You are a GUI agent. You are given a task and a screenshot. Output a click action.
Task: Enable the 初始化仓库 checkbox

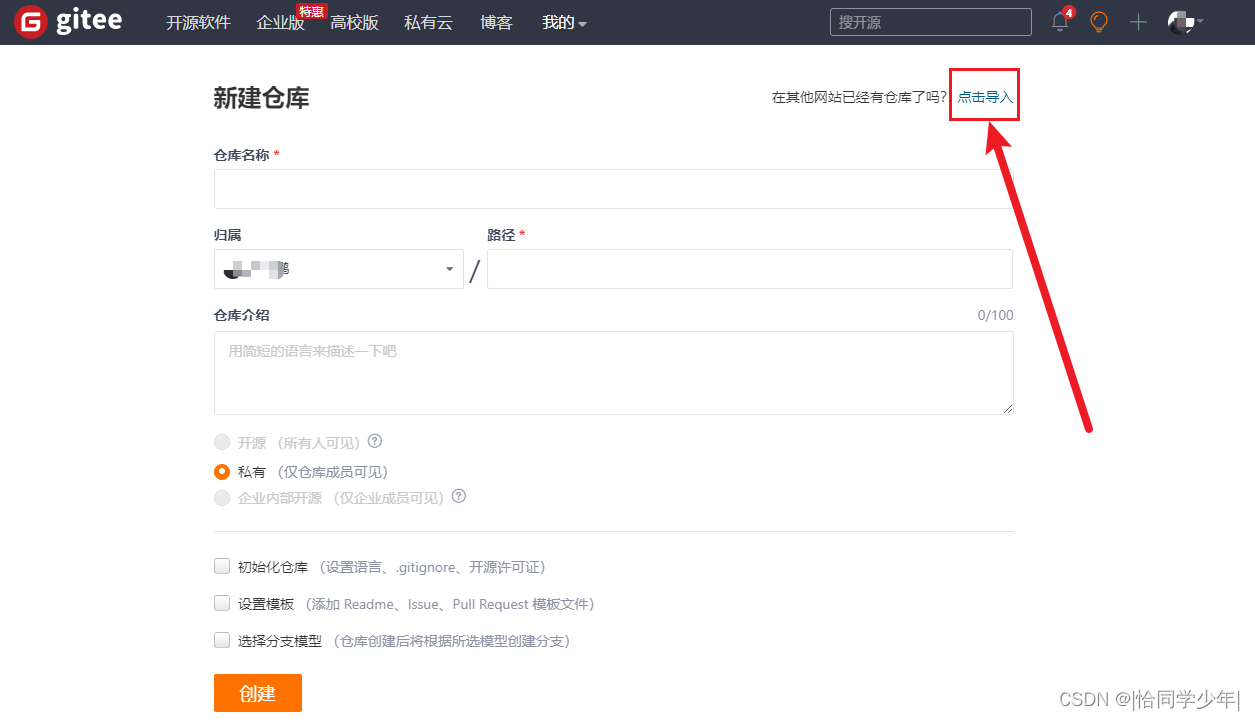pyautogui.click(x=221, y=565)
